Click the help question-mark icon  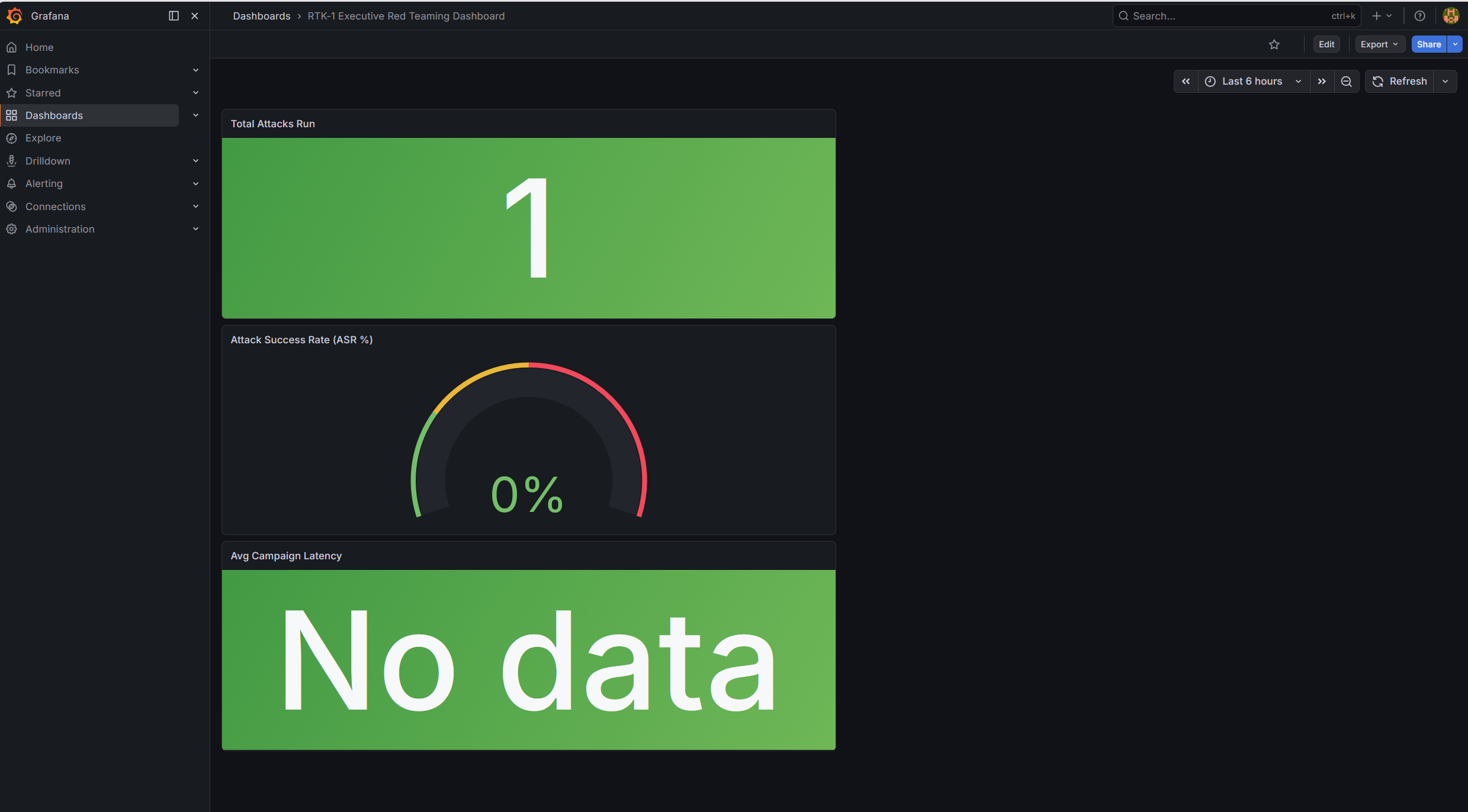(x=1419, y=15)
